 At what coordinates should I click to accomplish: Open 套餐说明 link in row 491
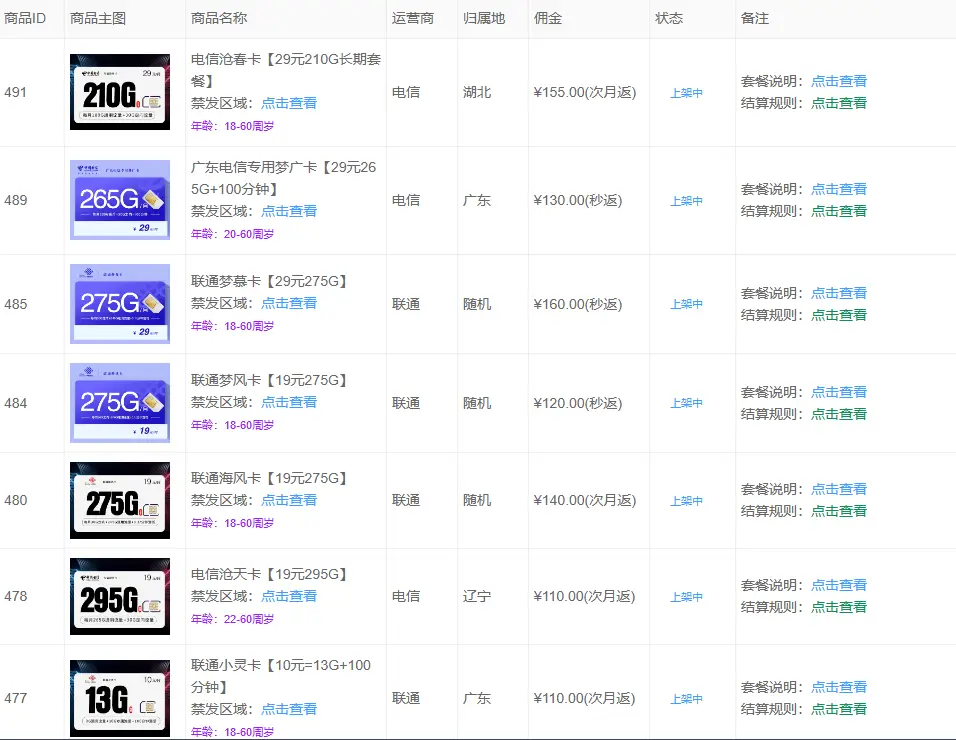(x=839, y=81)
